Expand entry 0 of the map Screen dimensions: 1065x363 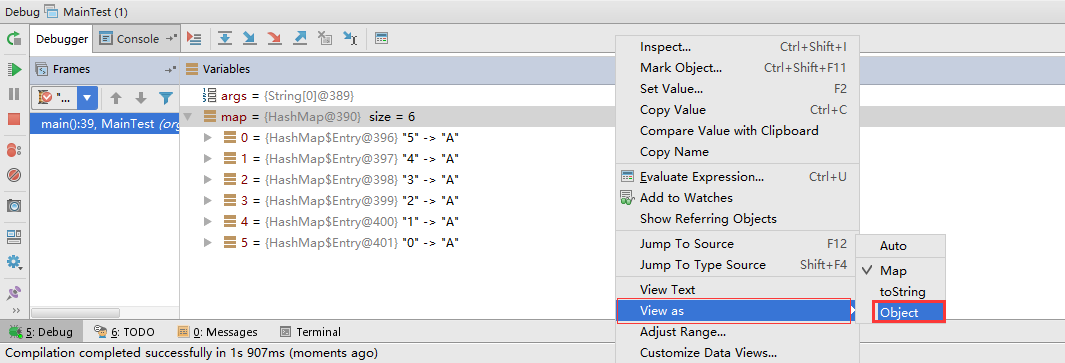(x=209, y=138)
